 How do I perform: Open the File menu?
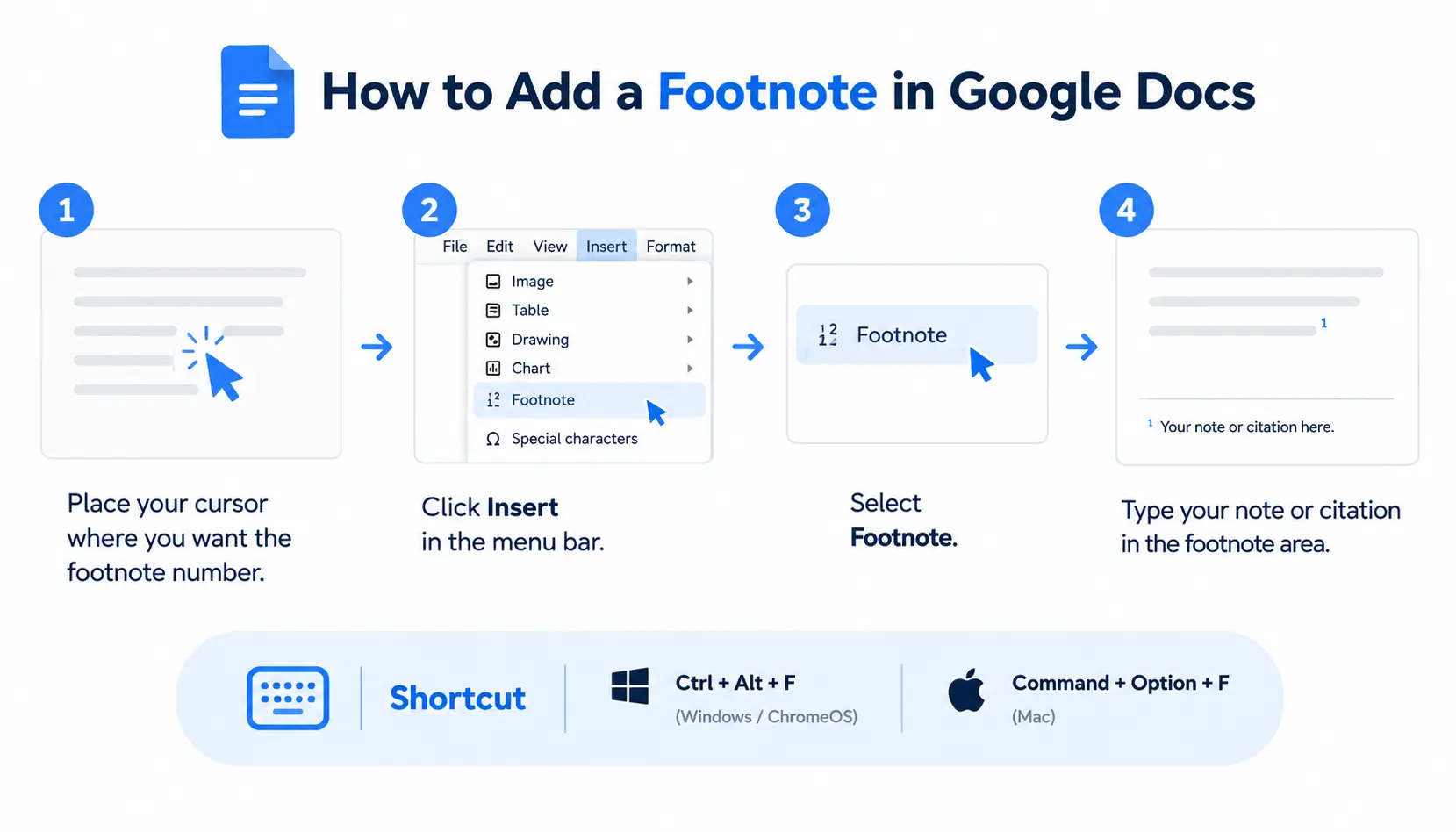point(455,247)
